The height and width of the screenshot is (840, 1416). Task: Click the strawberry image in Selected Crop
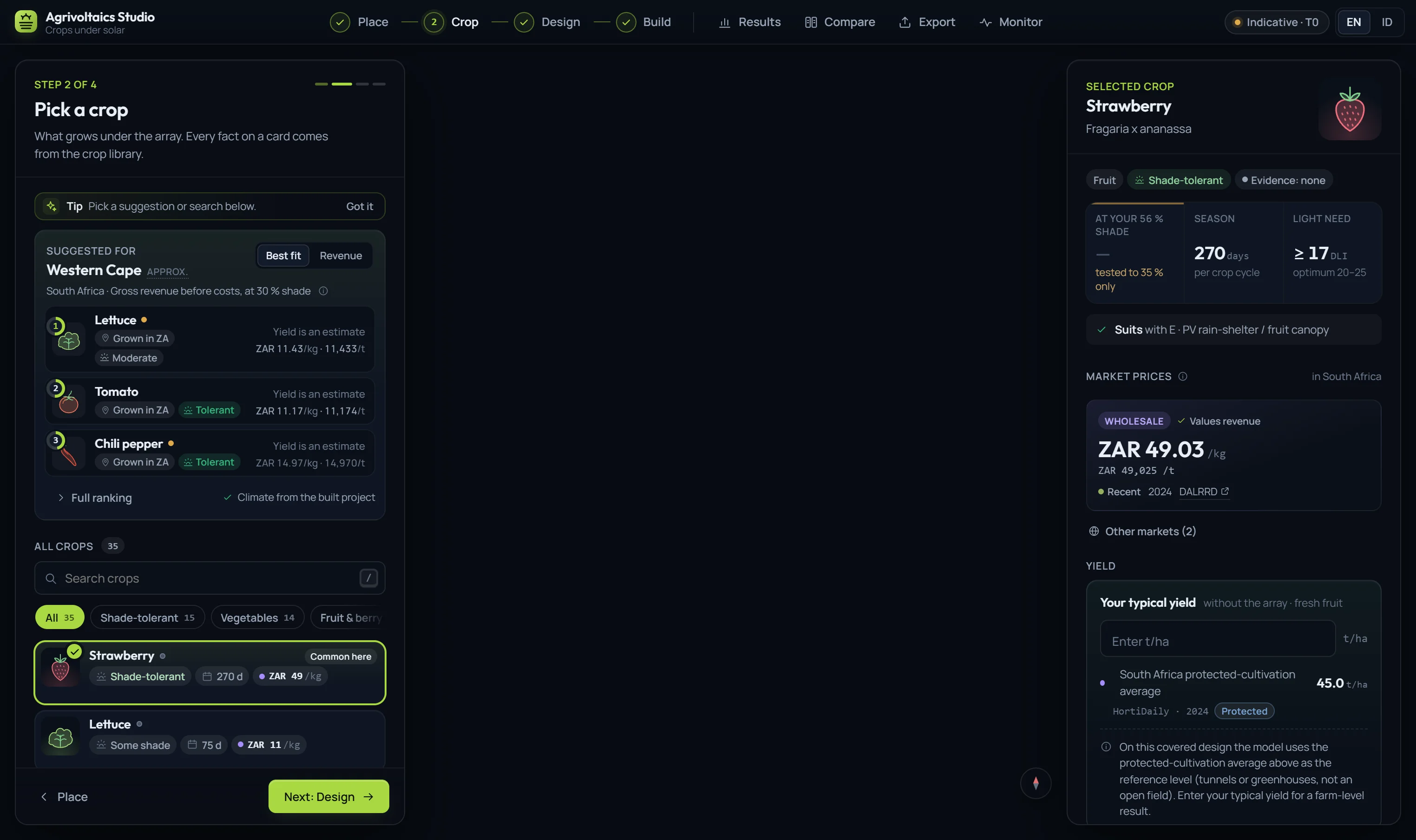click(x=1349, y=109)
